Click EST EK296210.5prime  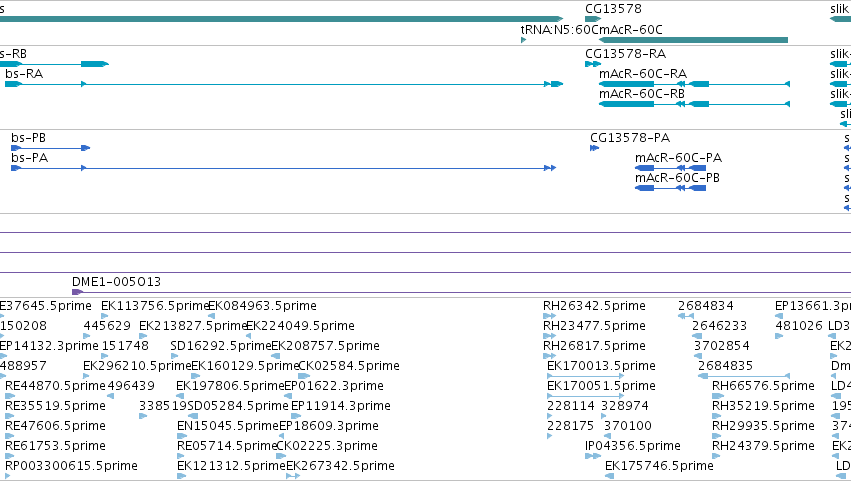[x=137, y=366]
